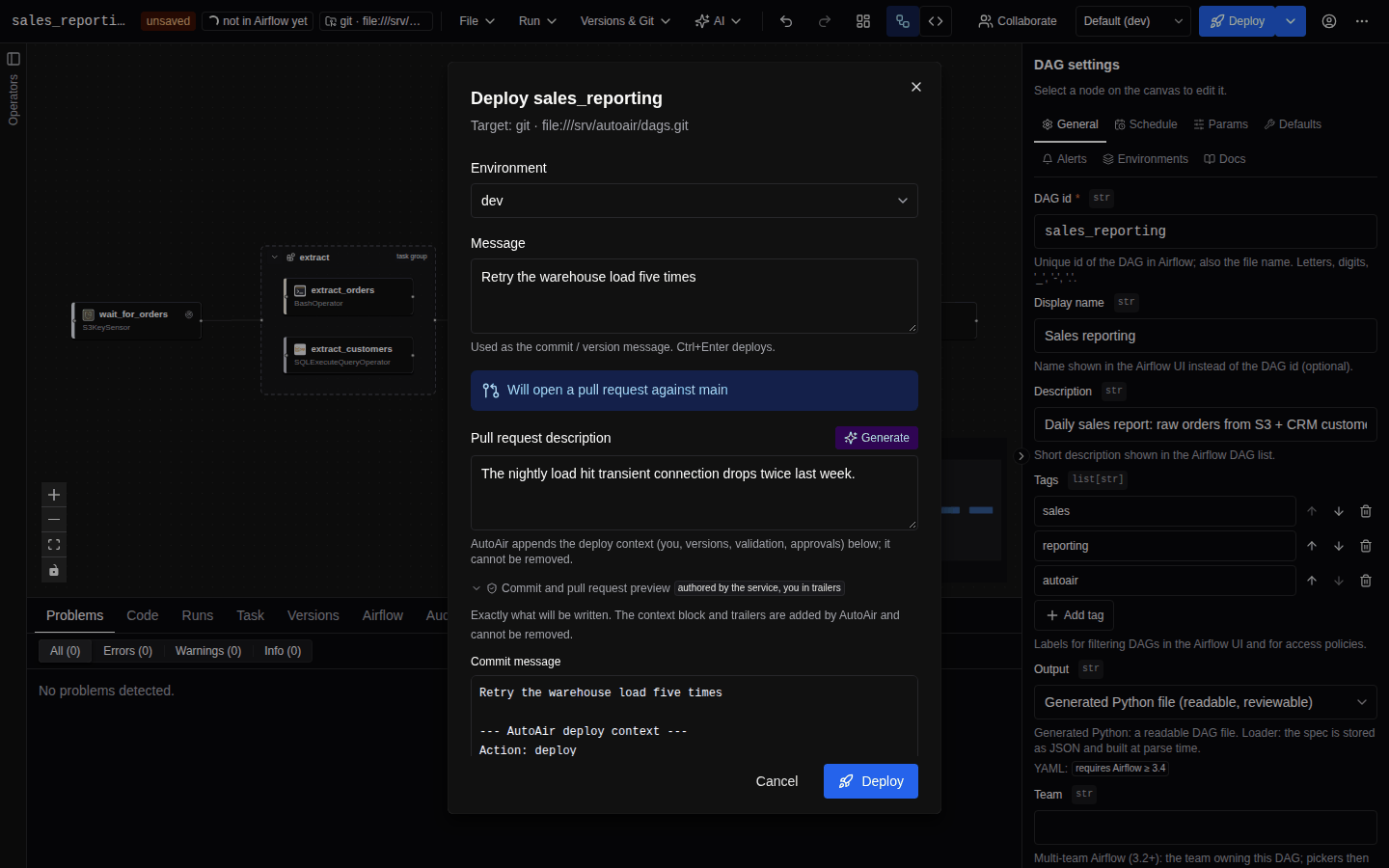Open the user account icon
The height and width of the screenshot is (868, 1389).
point(1329,21)
